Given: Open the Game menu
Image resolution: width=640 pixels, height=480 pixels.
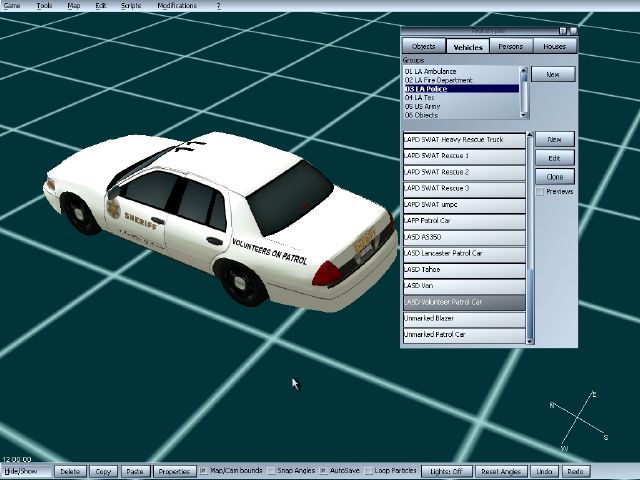Looking at the screenshot, I should coord(12,6).
